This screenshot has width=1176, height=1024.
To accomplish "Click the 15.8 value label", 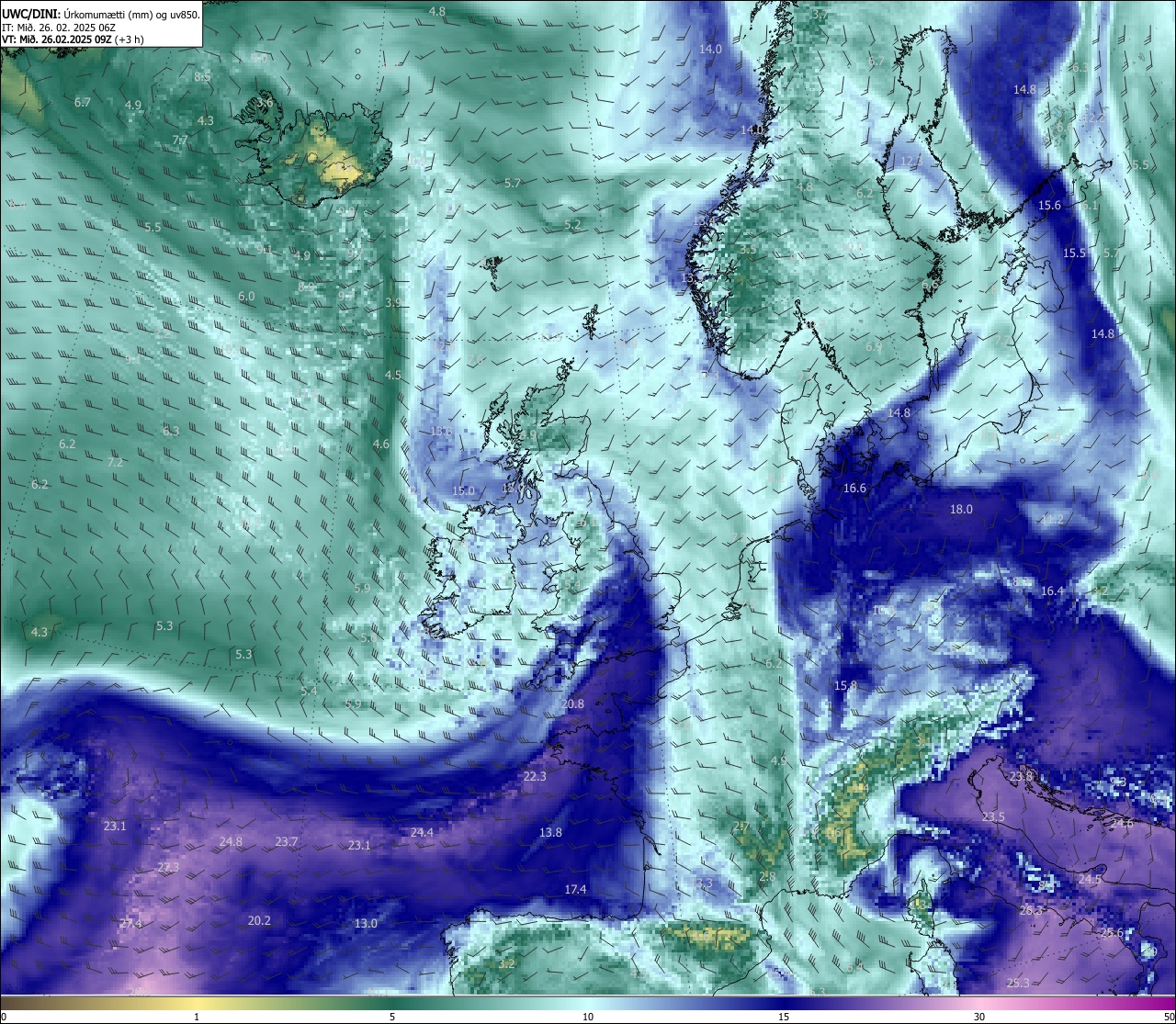I will point(845,685).
